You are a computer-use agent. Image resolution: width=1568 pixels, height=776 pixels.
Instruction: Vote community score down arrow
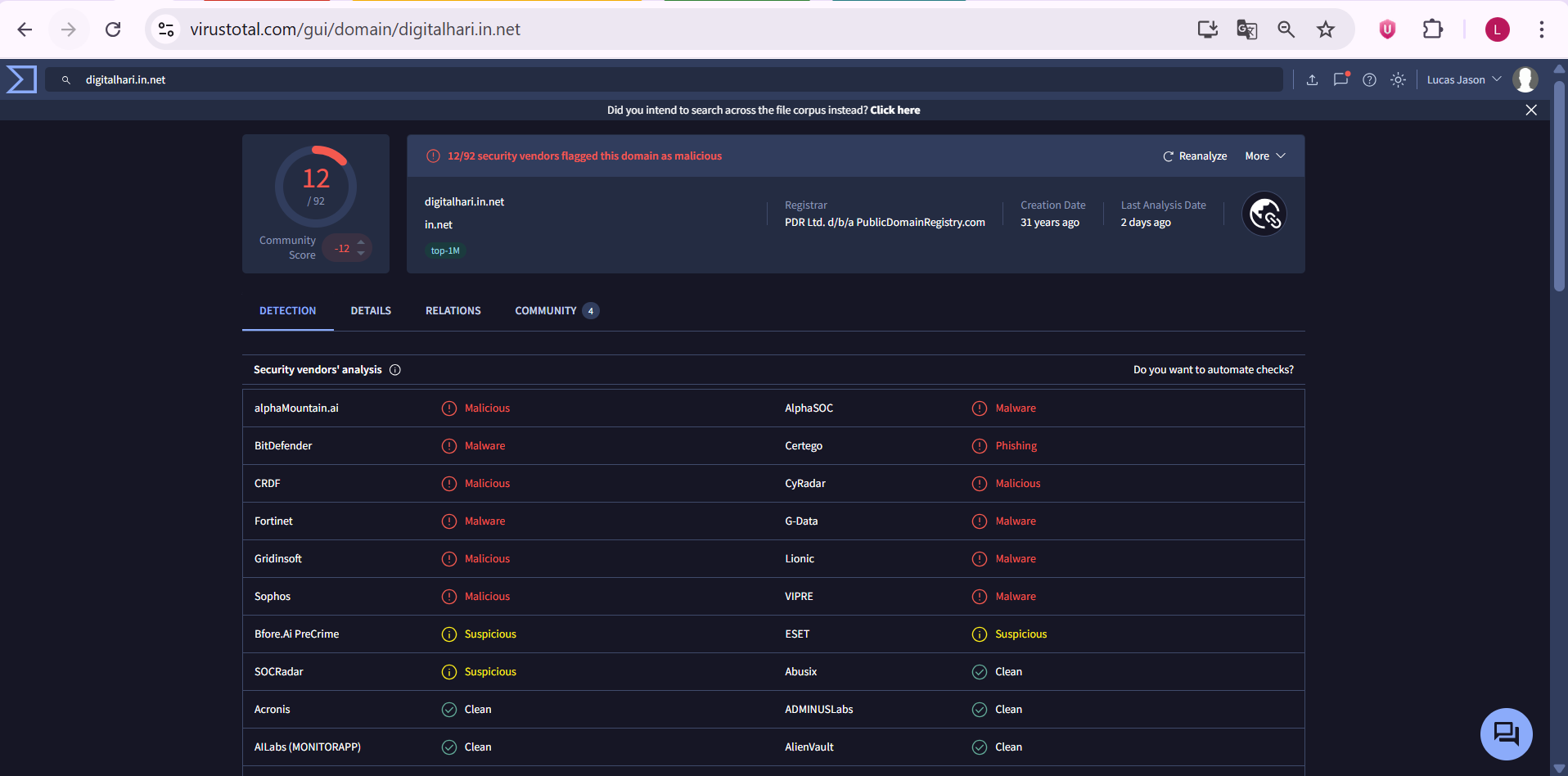pyautogui.click(x=361, y=254)
